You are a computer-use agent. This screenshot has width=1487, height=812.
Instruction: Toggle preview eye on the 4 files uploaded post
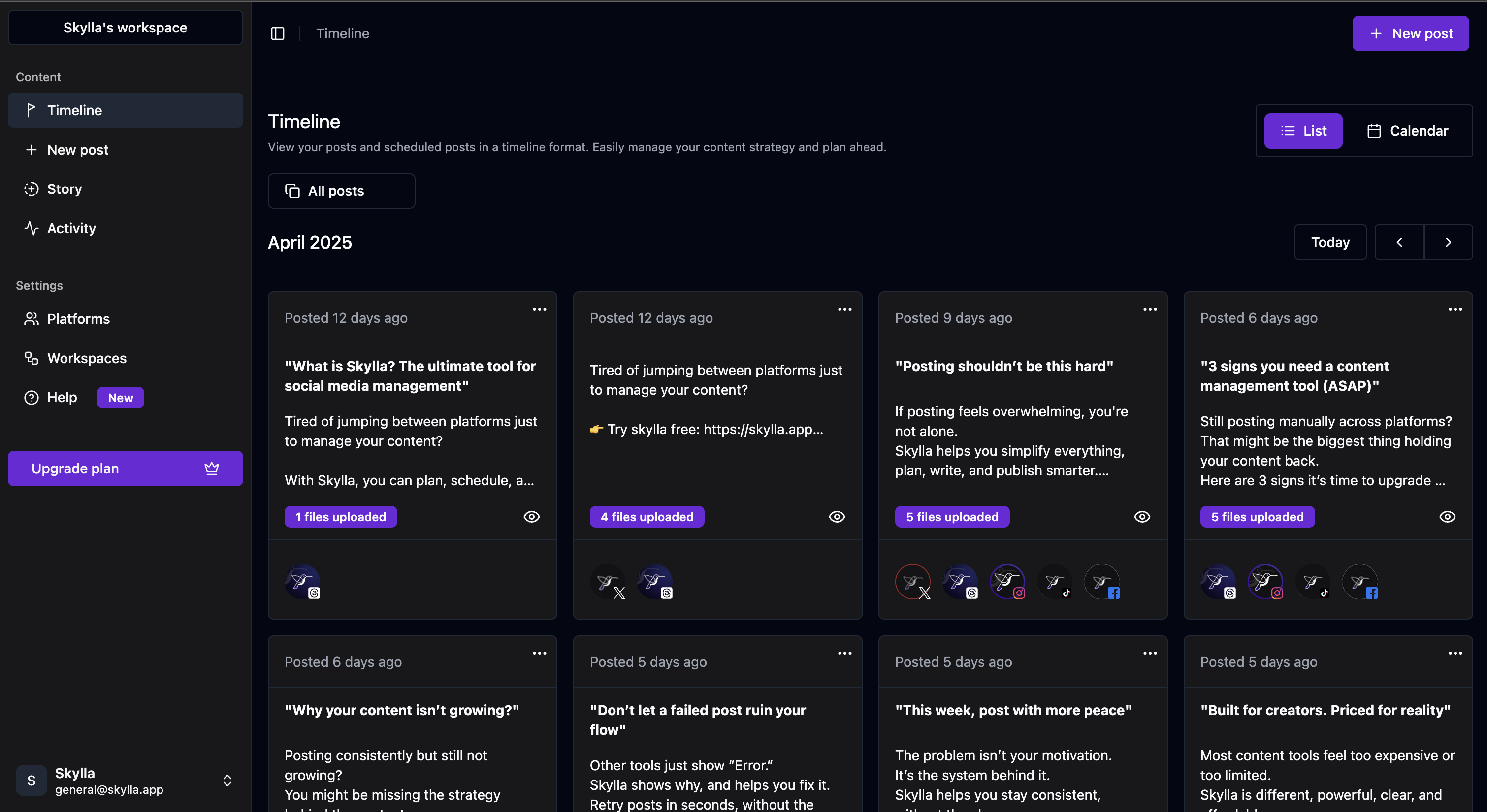point(837,517)
